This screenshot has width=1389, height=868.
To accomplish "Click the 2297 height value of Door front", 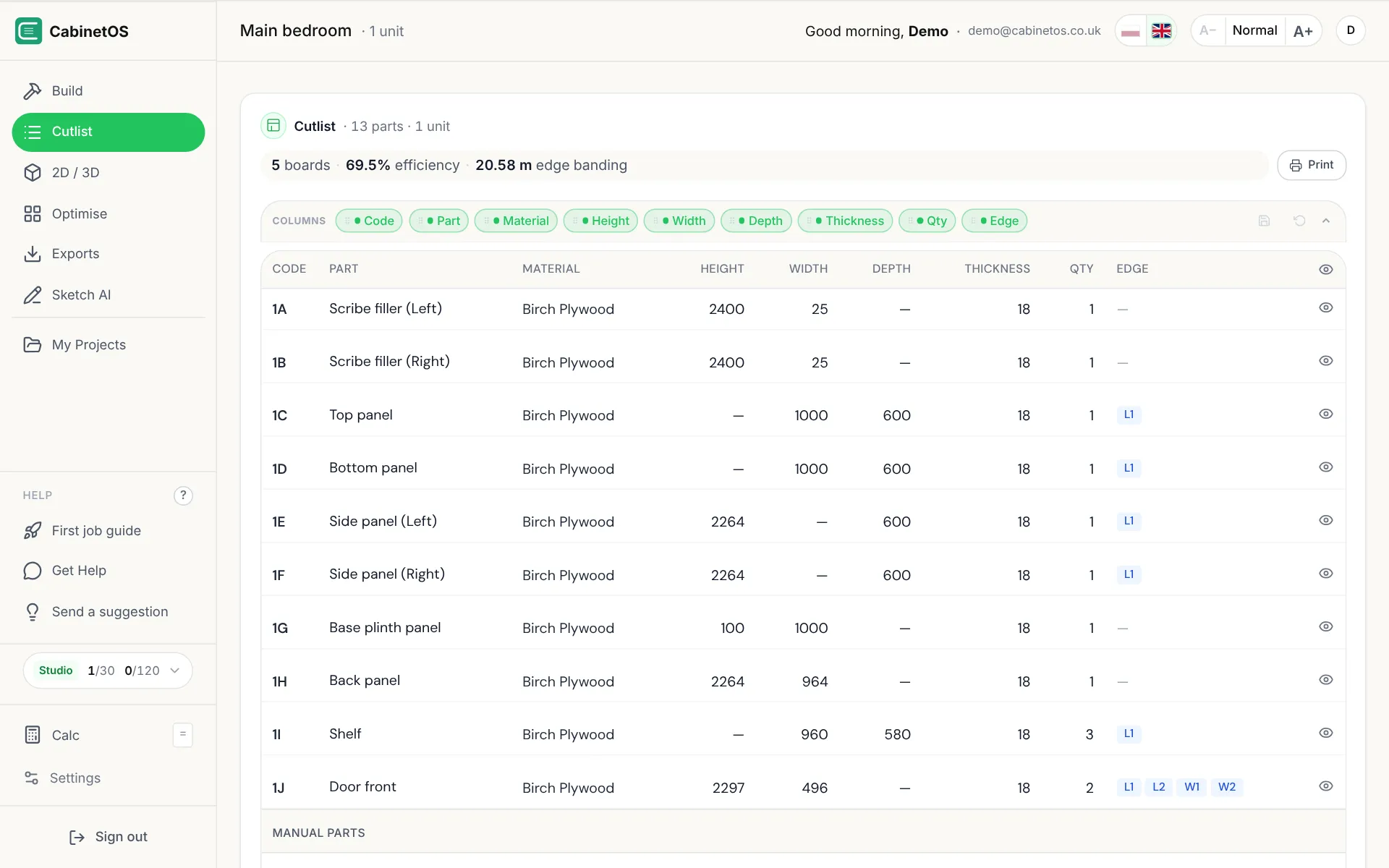I will click(x=728, y=788).
